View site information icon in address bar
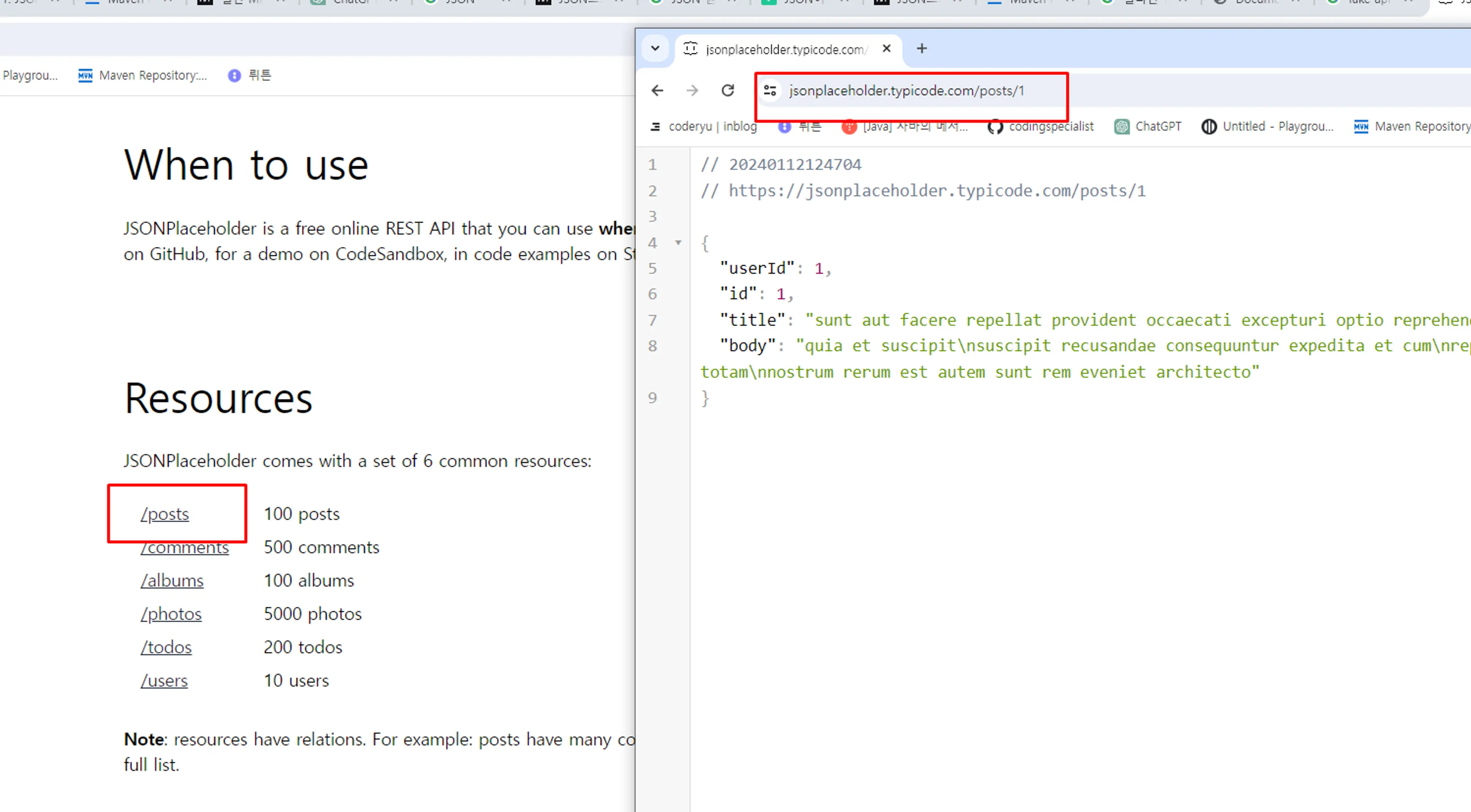Screen dimensions: 1471x812 [x=770, y=90]
